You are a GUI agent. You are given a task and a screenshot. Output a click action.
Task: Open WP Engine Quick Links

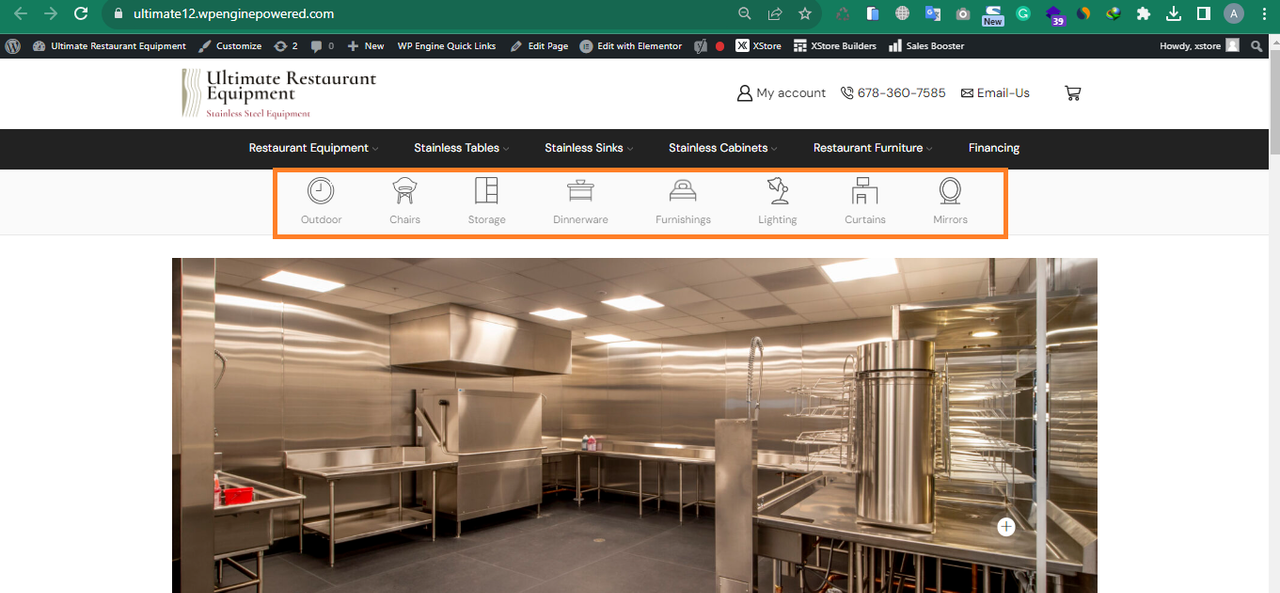pyautogui.click(x=446, y=46)
